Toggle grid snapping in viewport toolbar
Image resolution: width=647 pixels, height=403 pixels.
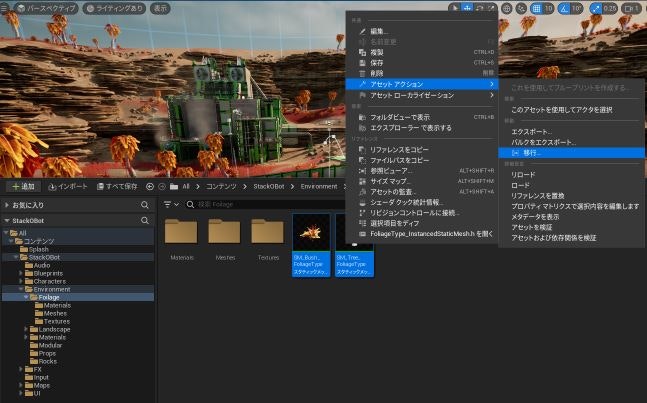[536, 8]
